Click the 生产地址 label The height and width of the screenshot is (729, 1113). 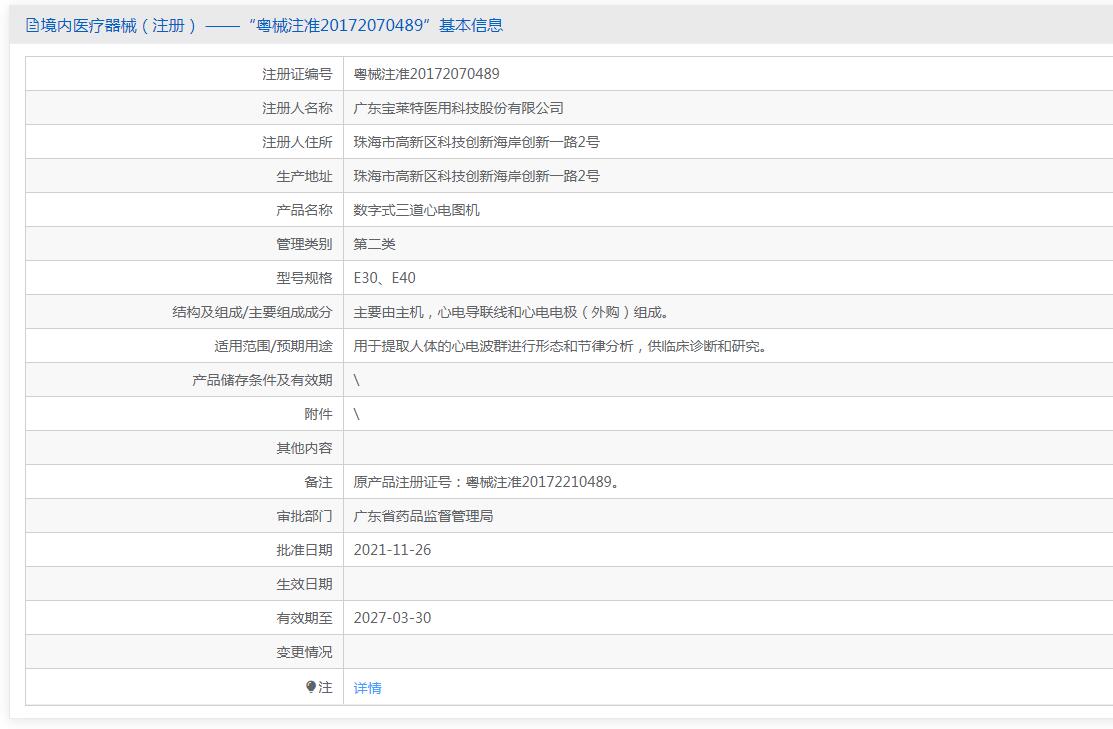(304, 176)
